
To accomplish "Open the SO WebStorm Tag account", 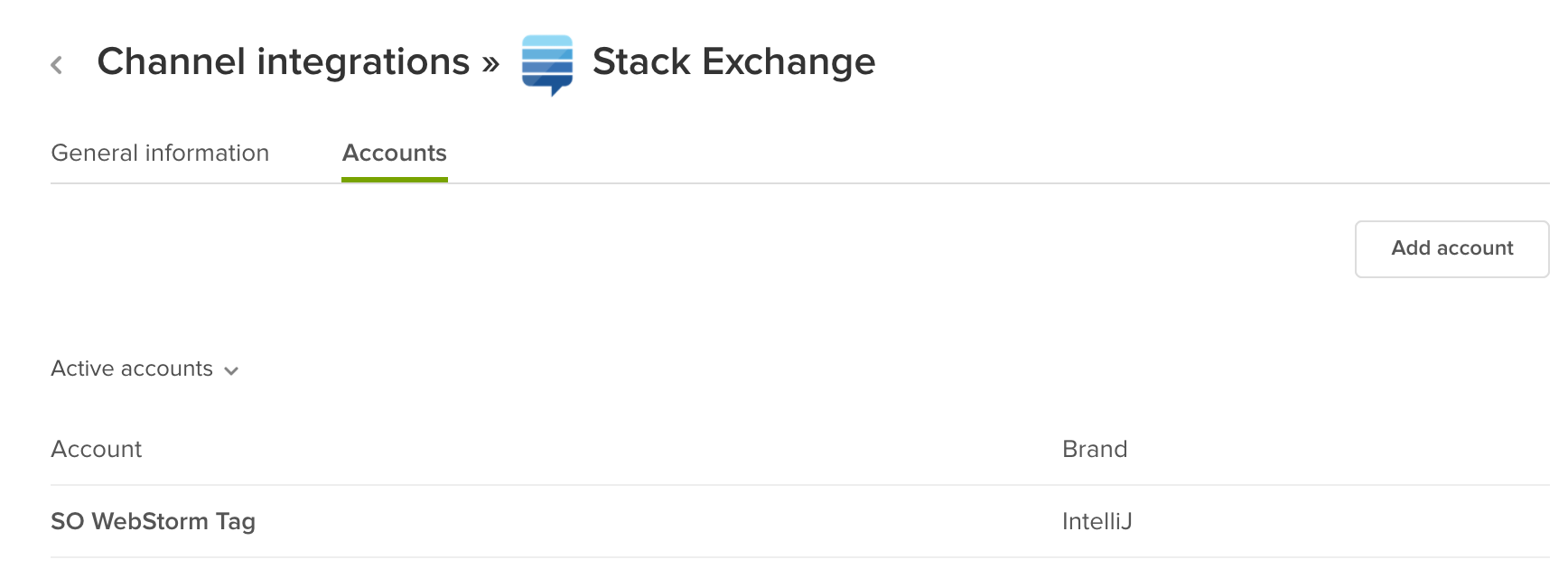I will point(154,521).
